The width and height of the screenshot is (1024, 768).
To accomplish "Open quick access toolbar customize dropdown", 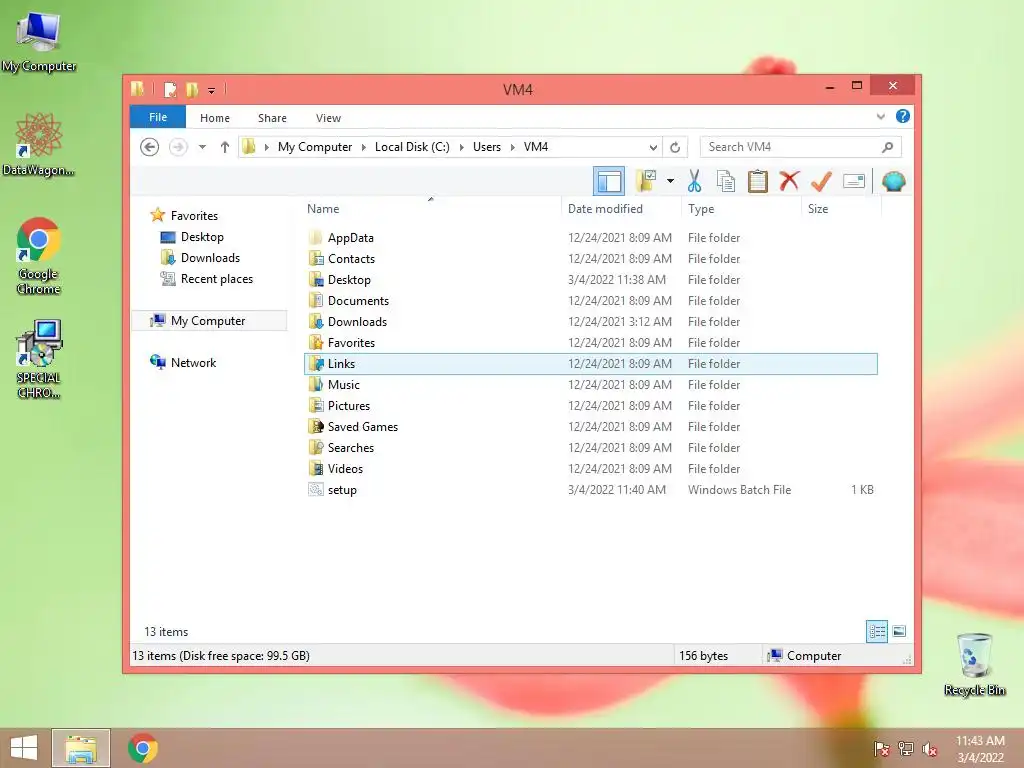I will [x=212, y=90].
